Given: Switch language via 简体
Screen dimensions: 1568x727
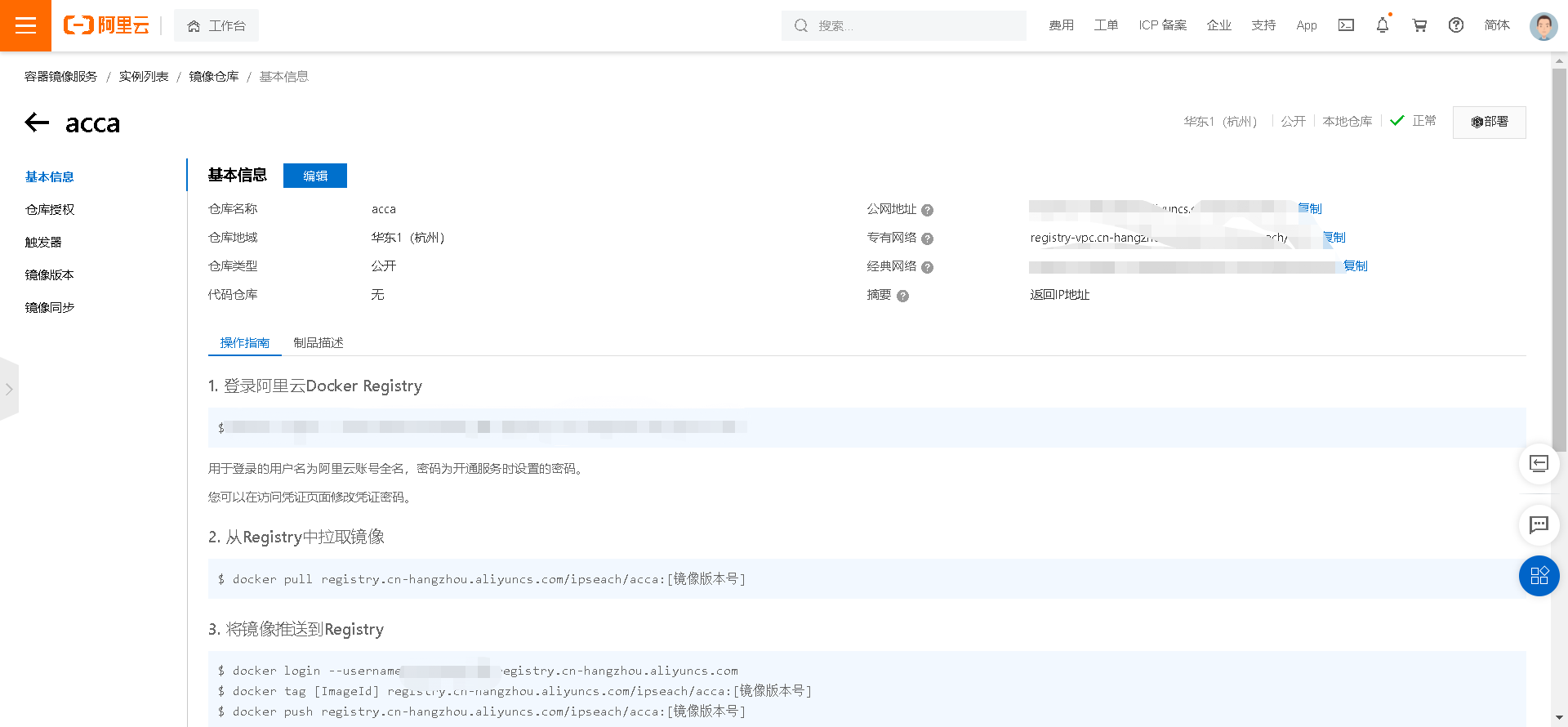Looking at the screenshot, I should 1497,25.
